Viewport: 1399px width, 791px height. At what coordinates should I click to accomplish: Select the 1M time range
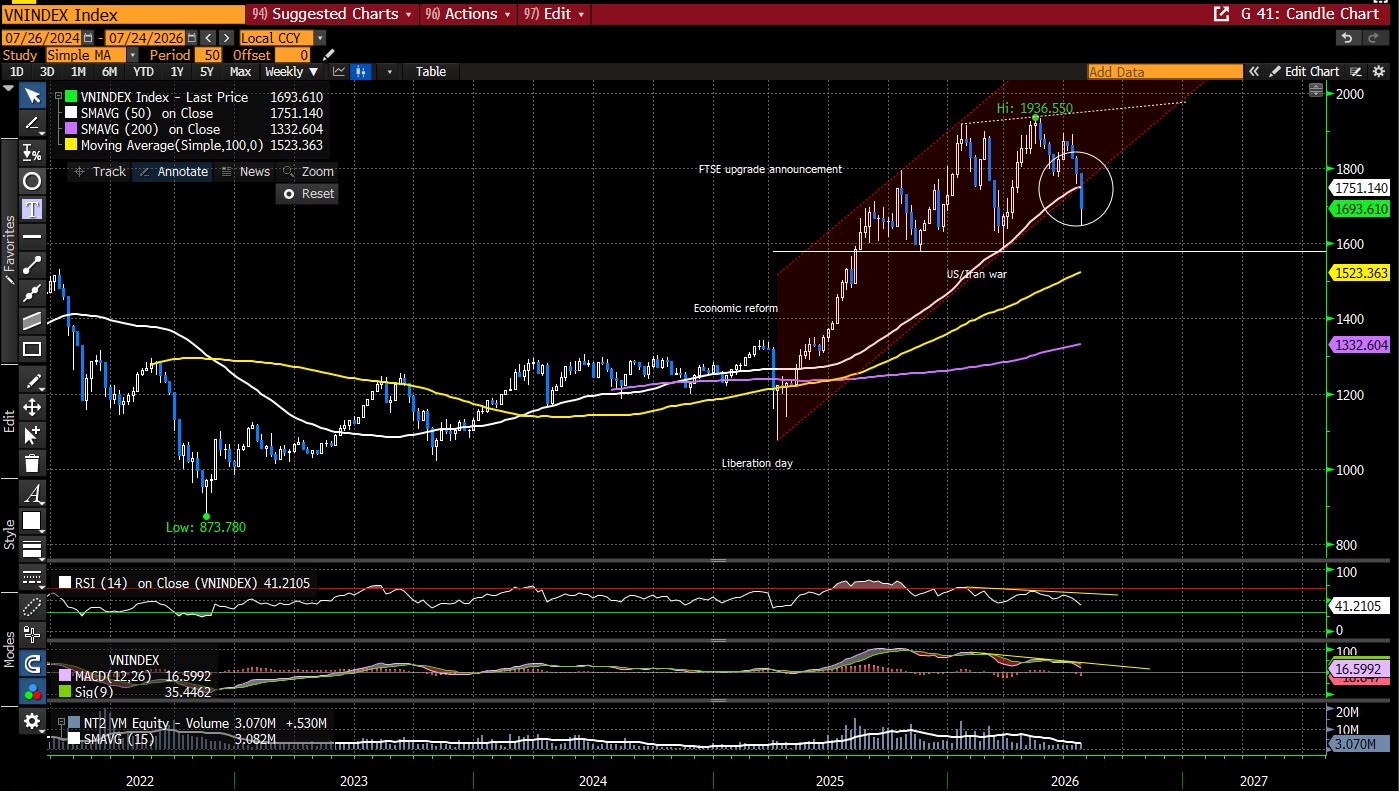coord(78,72)
